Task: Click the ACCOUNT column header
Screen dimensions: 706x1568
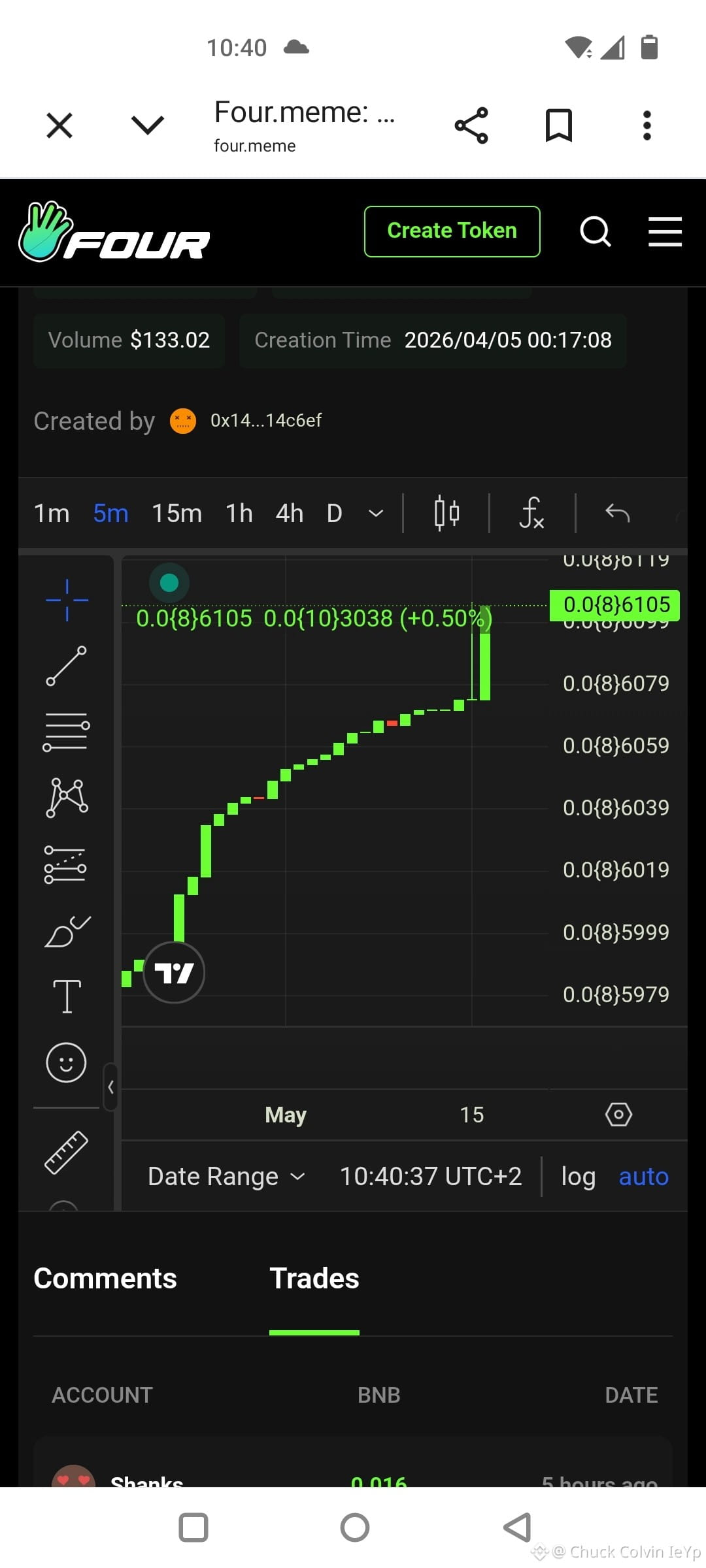Action: 102,1395
